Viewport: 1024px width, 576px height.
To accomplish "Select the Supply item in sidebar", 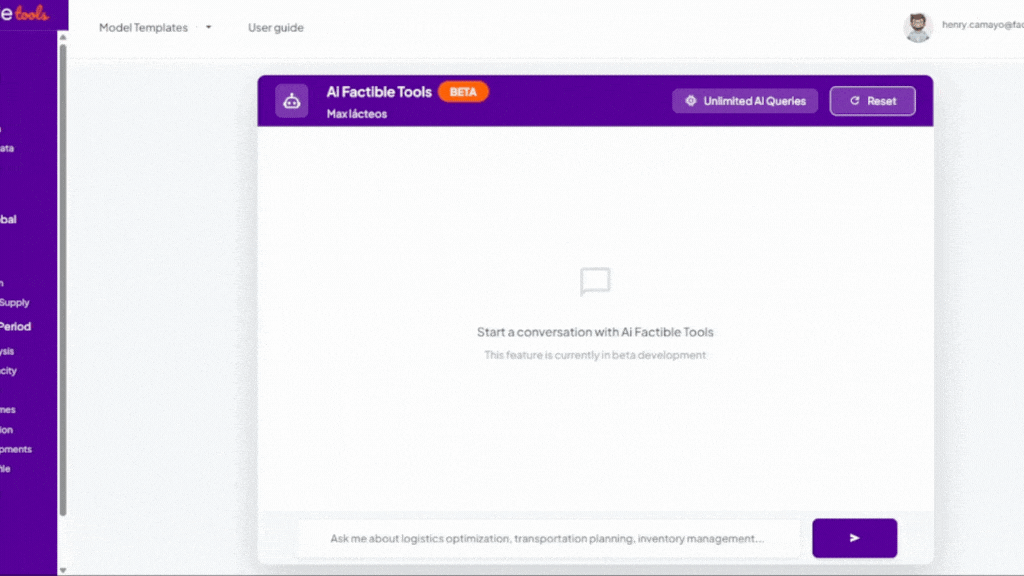I will click(x=14, y=302).
